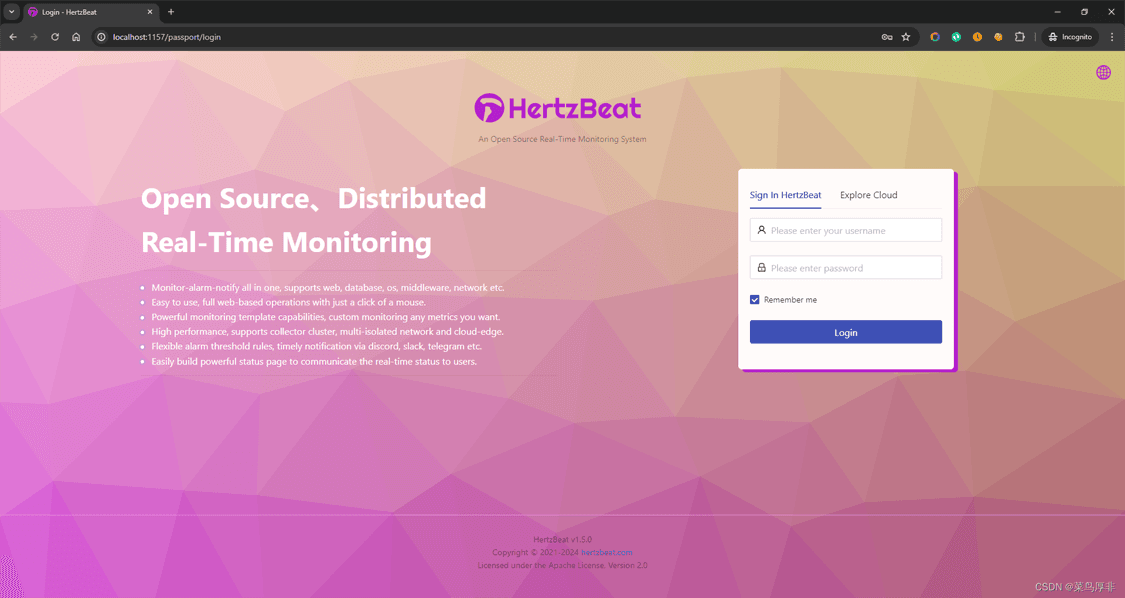
Task: Select the Login - HertzBeat browser tab
Action: pos(91,12)
